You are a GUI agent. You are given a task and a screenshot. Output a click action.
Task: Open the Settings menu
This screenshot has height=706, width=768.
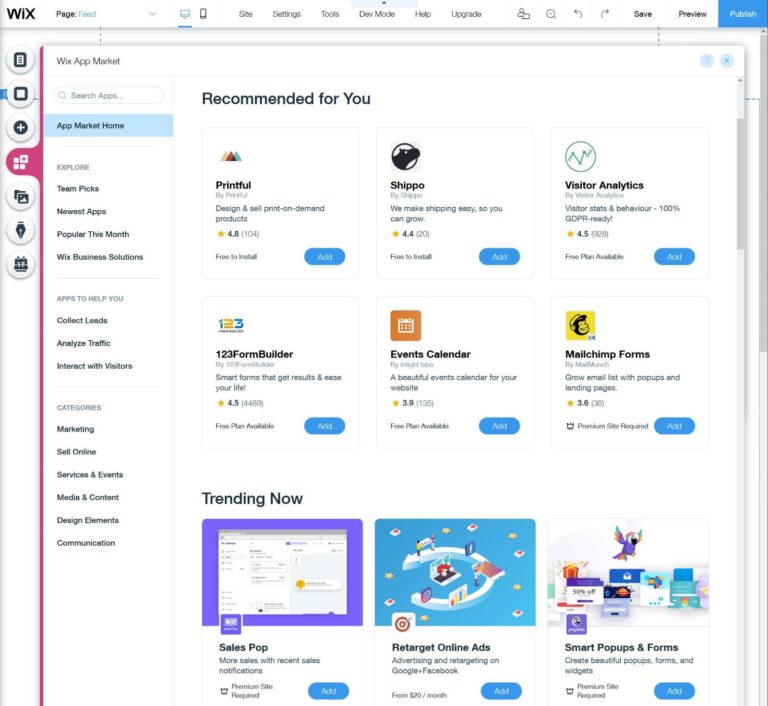coord(287,14)
